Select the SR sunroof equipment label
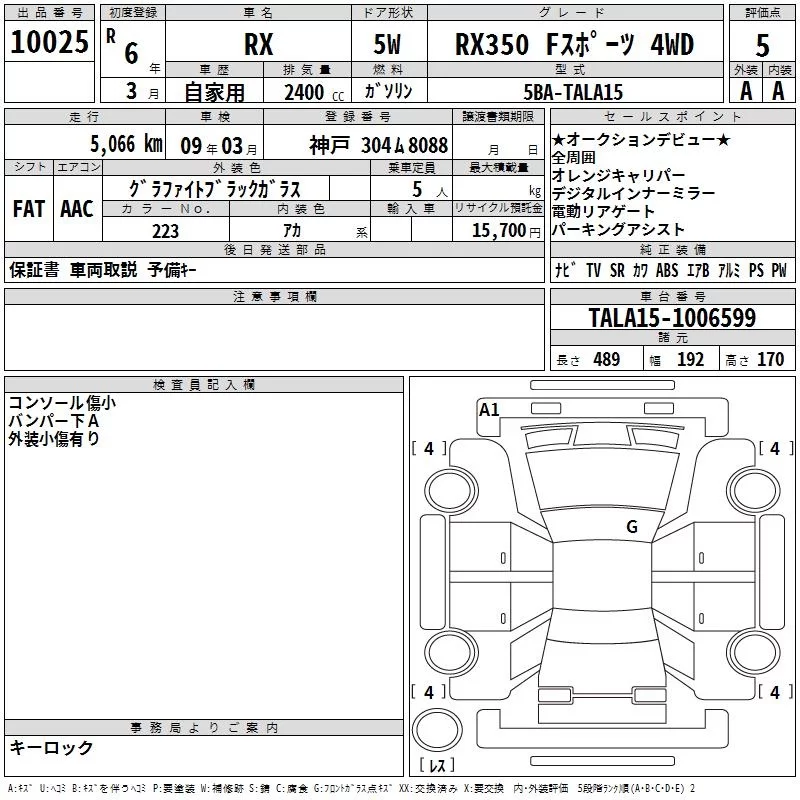 tap(617, 270)
